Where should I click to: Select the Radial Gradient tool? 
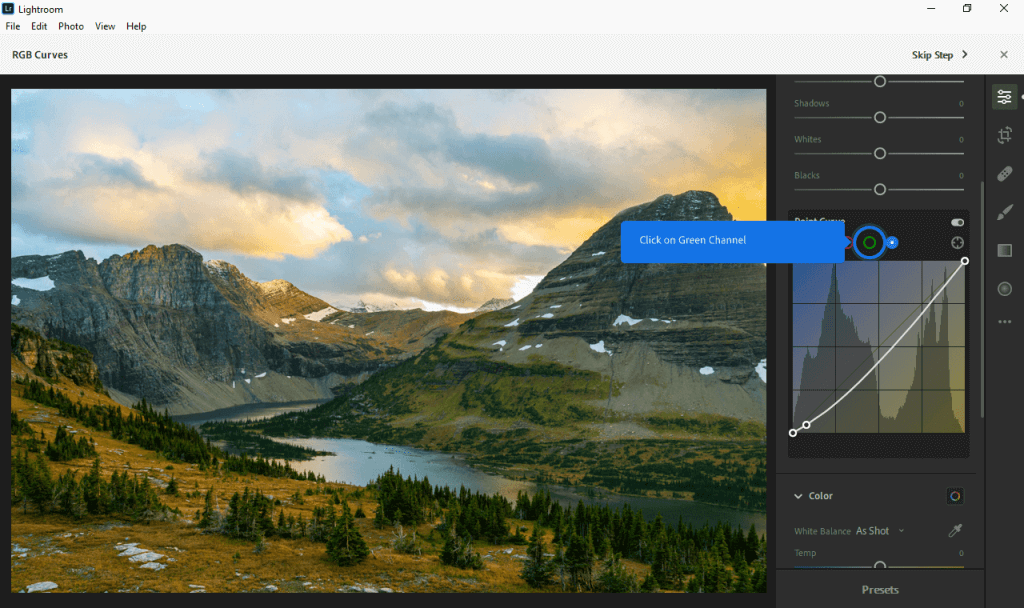pyautogui.click(x=1004, y=289)
